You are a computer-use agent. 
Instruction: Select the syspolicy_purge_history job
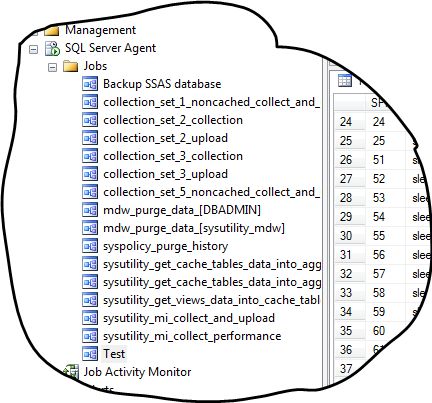tap(166, 246)
